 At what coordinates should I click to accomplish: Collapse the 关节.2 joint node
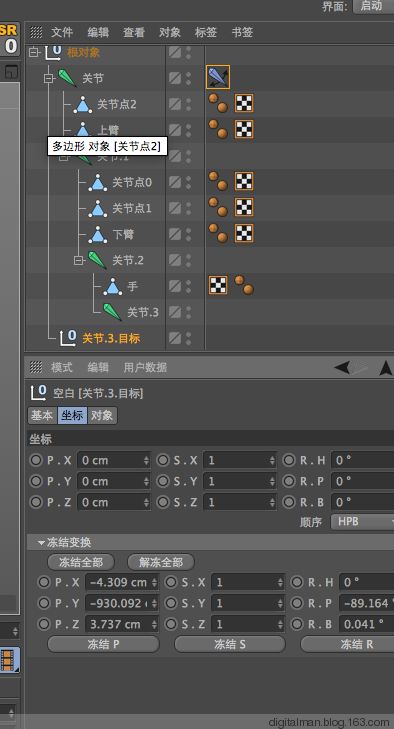tap(79, 260)
